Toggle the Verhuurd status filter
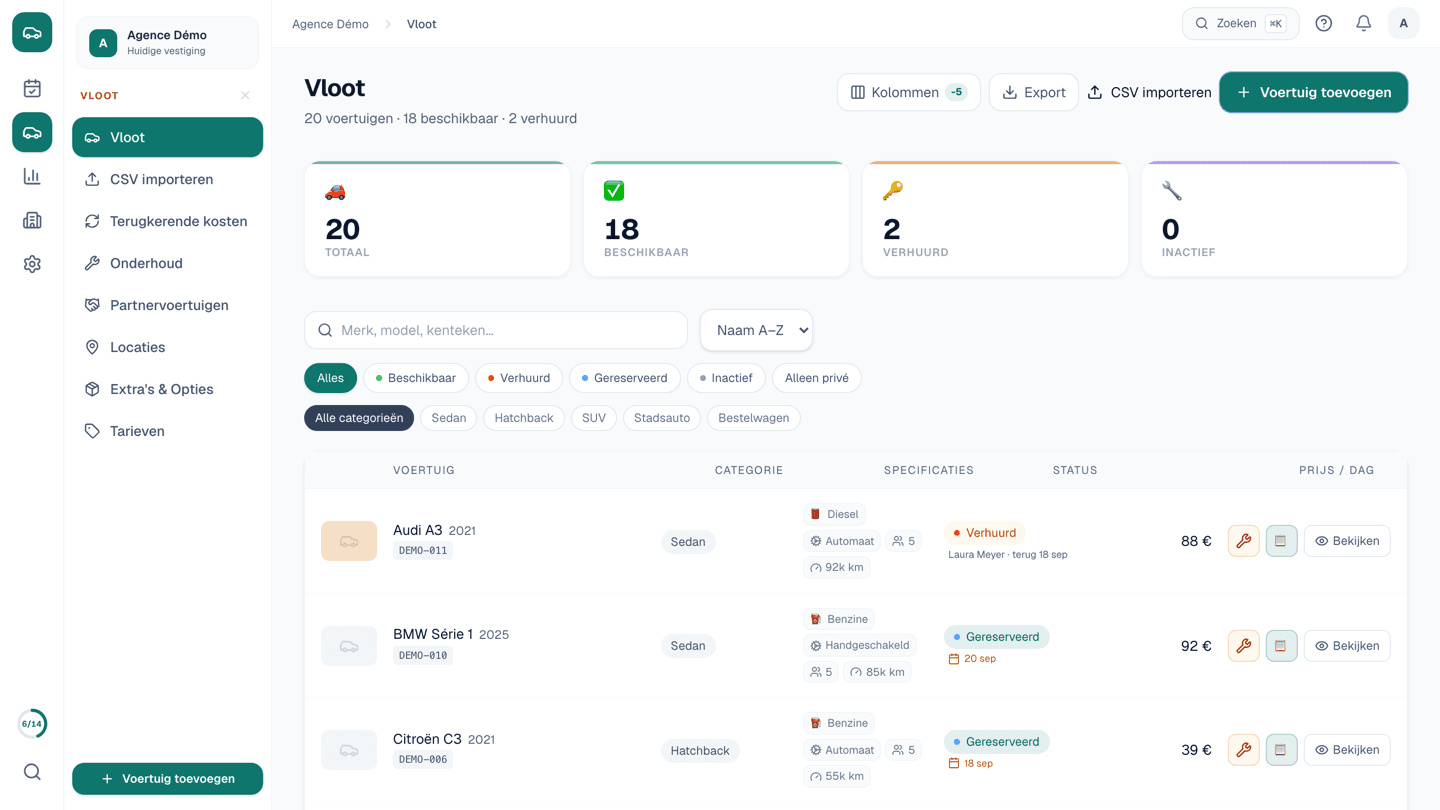 pos(519,378)
